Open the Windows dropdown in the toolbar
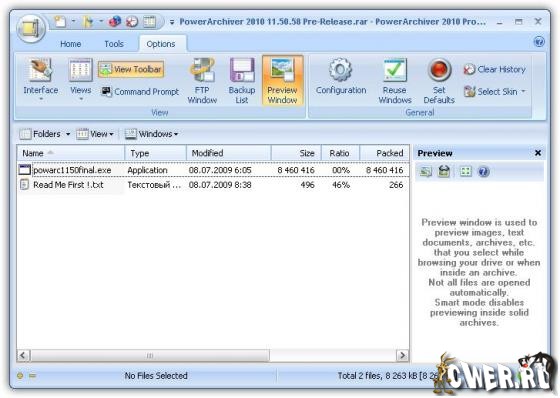The height and width of the screenshot is (398, 560). click(x=151, y=134)
